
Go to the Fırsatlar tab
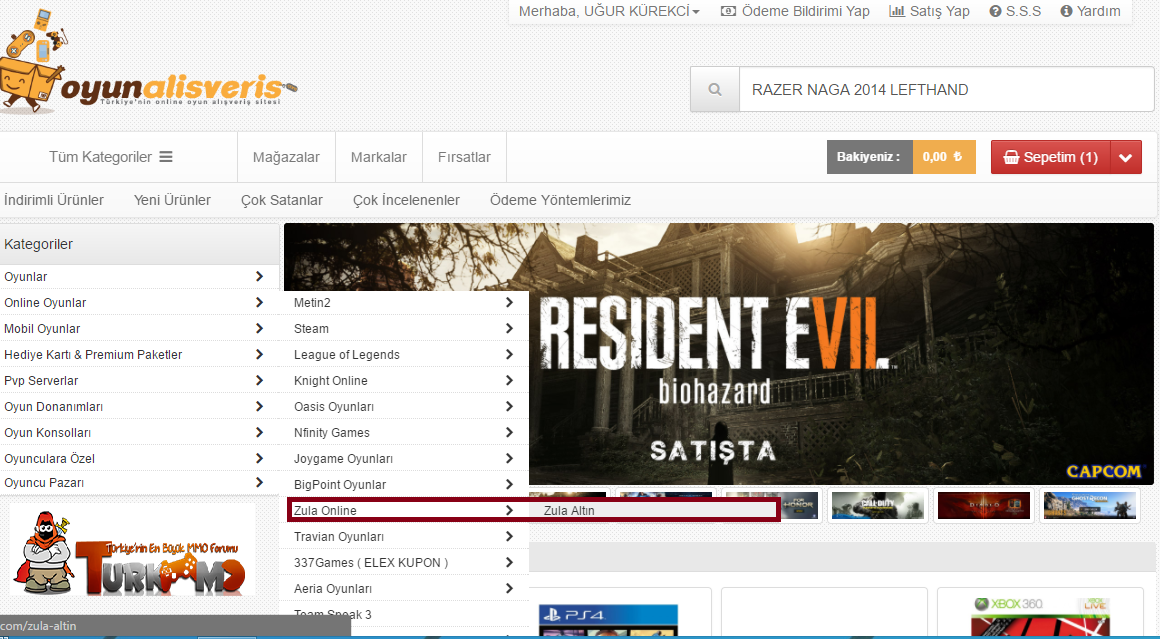pyautogui.click(x=464, y=157)
